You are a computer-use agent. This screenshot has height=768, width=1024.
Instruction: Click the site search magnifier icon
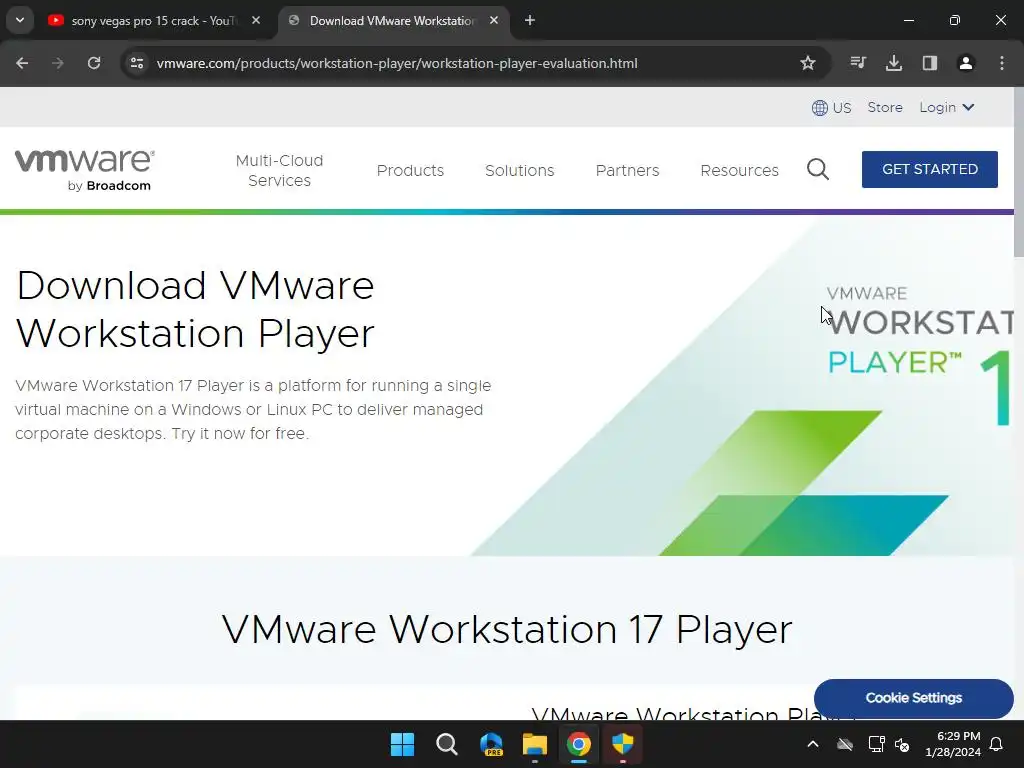[818, 170]
